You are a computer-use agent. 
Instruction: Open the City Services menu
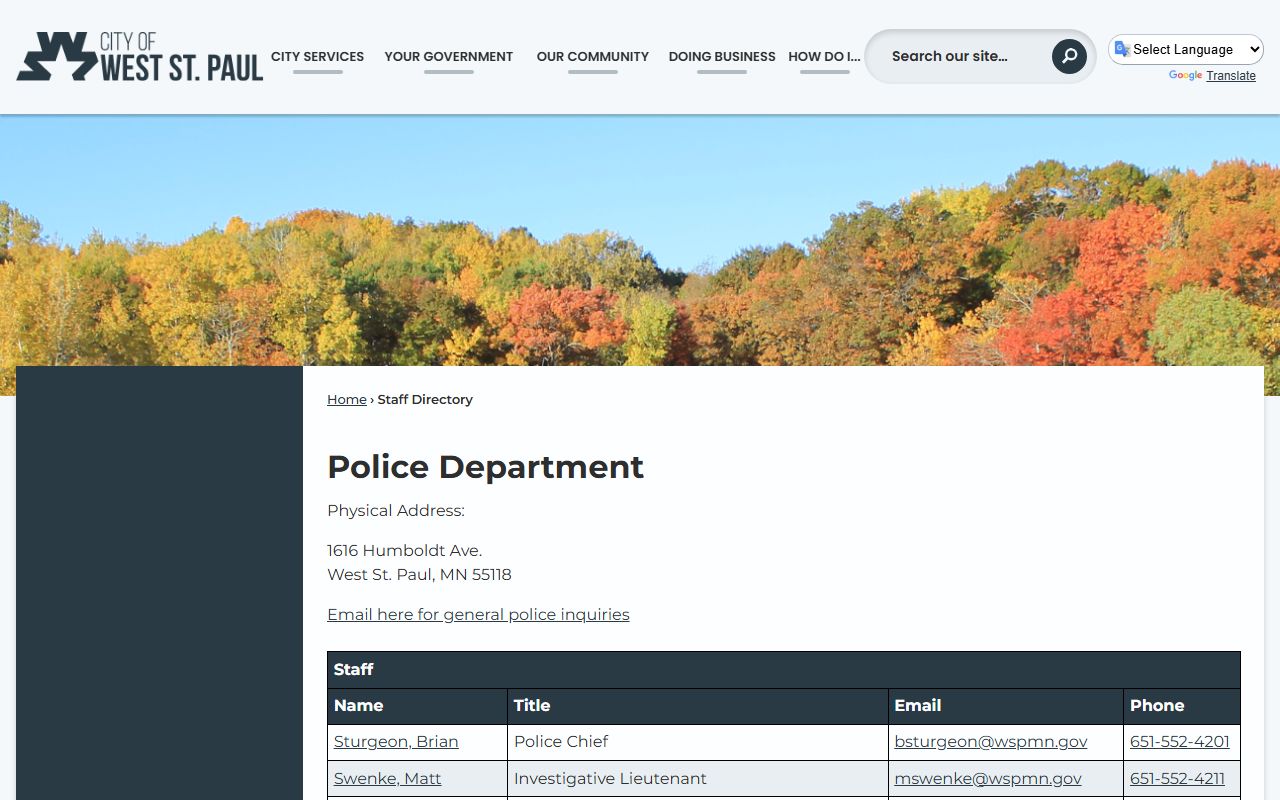click(317, 57)
